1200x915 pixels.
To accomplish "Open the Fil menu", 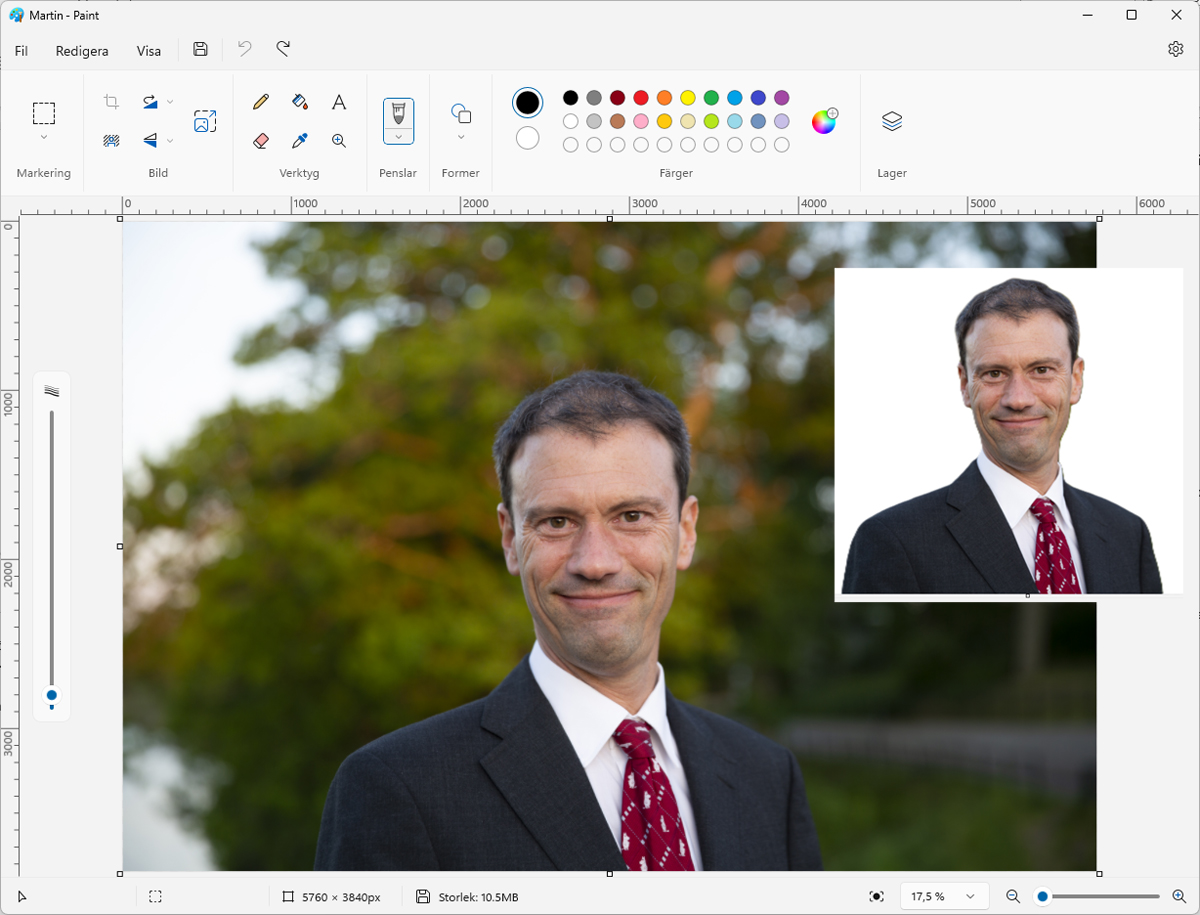I will click(x=21, y=50).
